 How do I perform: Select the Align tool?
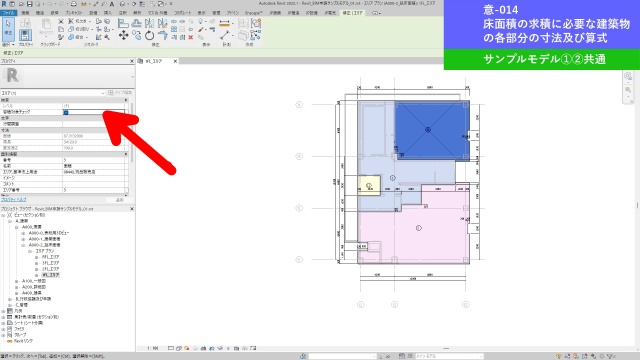[123, 23]
